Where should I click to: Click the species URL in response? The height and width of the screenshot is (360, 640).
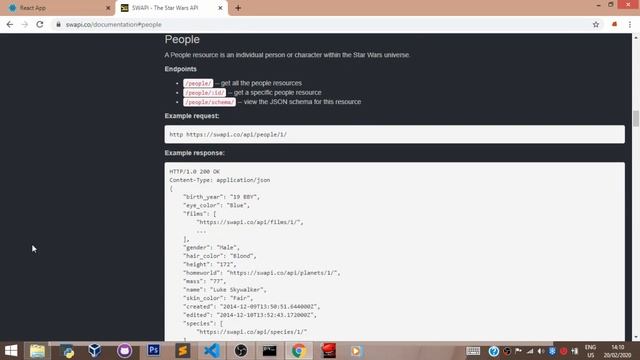(251, 332)
